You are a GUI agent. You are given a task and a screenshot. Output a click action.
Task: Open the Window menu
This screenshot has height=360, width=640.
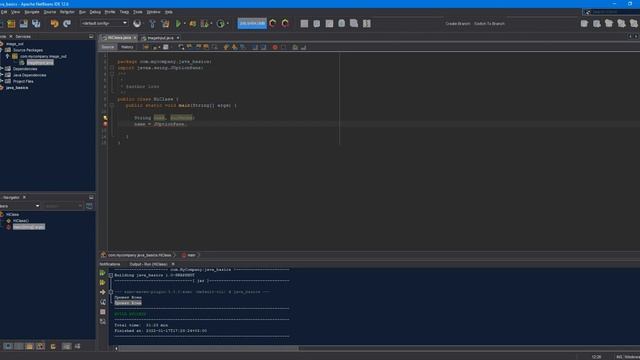click(x=153, y=12)
